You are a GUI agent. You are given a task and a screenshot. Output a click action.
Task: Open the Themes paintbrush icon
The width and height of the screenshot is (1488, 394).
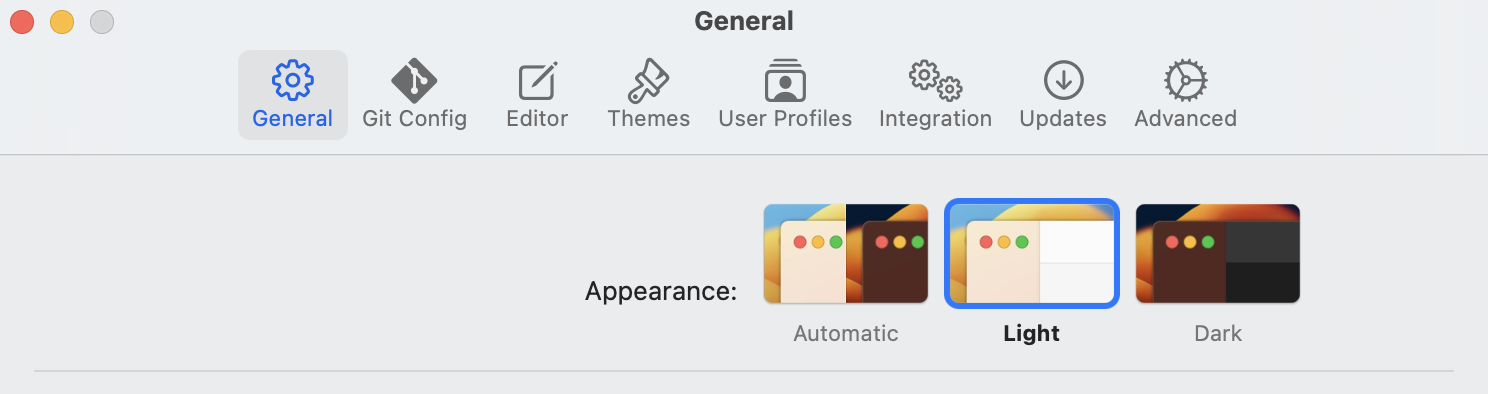coord(648,80)
